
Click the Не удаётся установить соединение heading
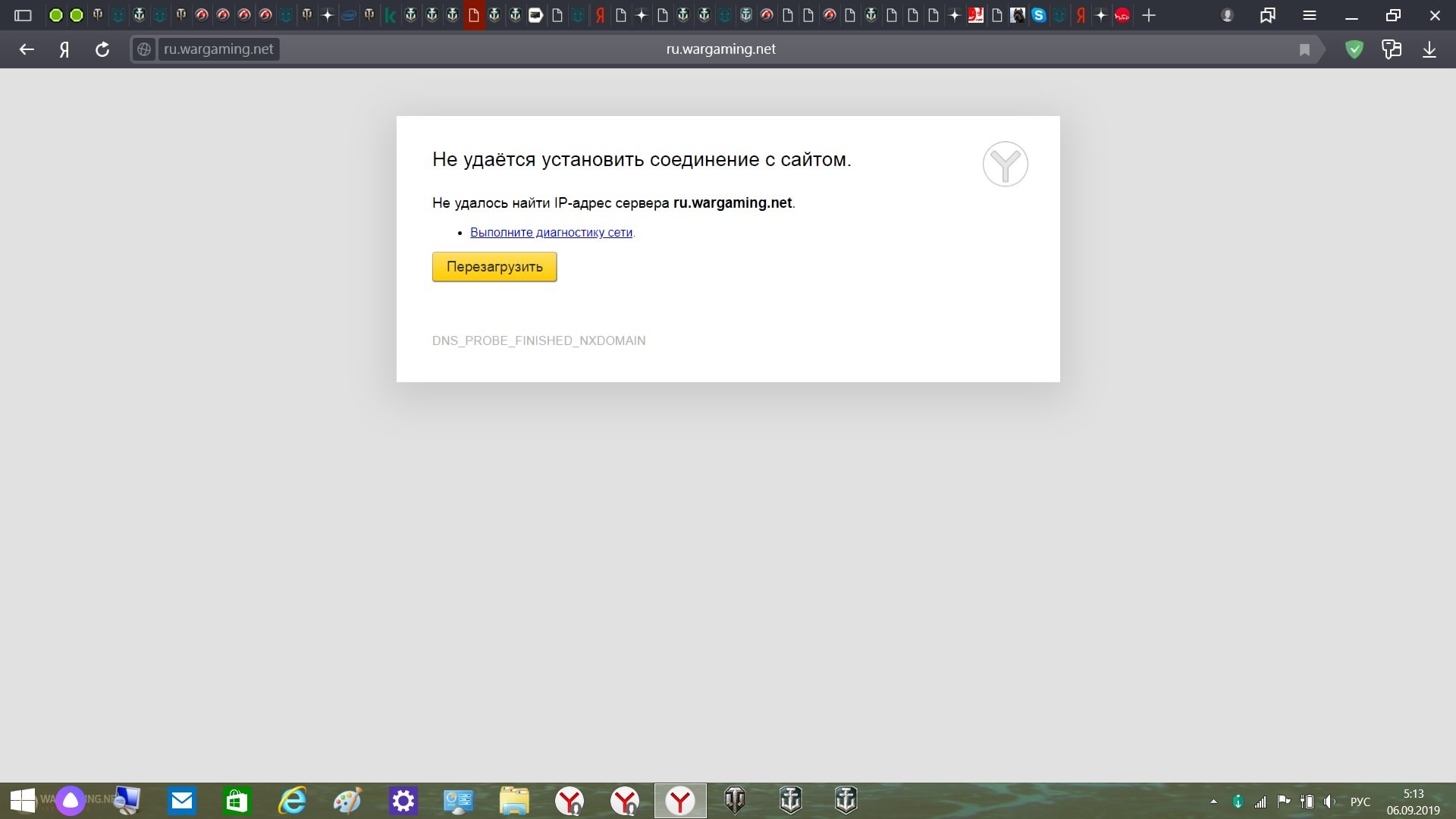tap(642, 160)
